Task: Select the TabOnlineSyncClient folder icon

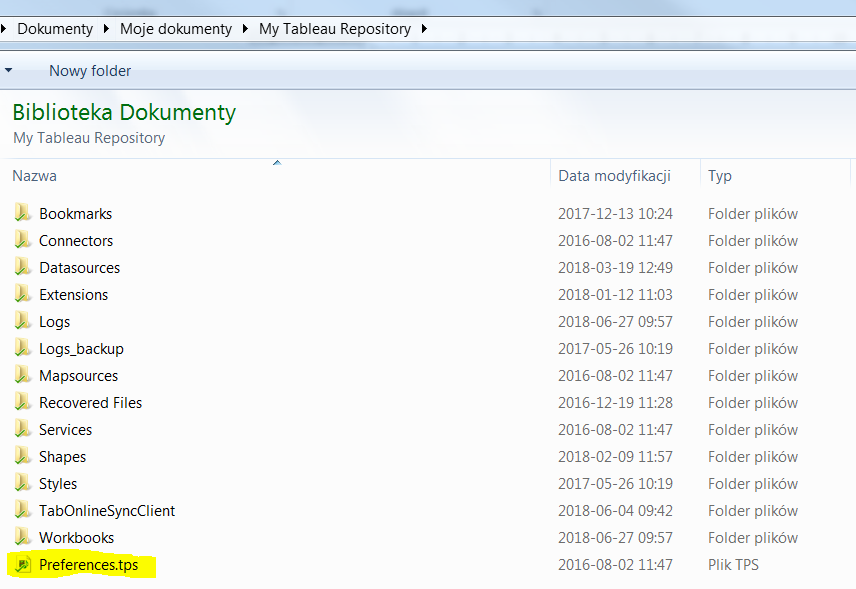Action: [x=23, y=510]
